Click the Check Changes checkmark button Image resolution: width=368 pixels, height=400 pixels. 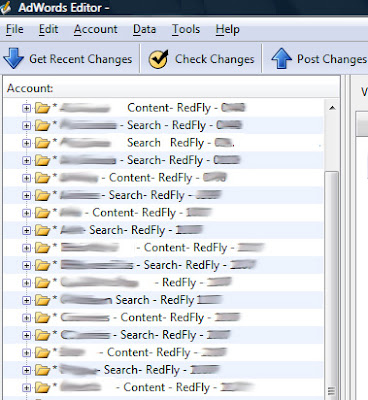[201, 59]
